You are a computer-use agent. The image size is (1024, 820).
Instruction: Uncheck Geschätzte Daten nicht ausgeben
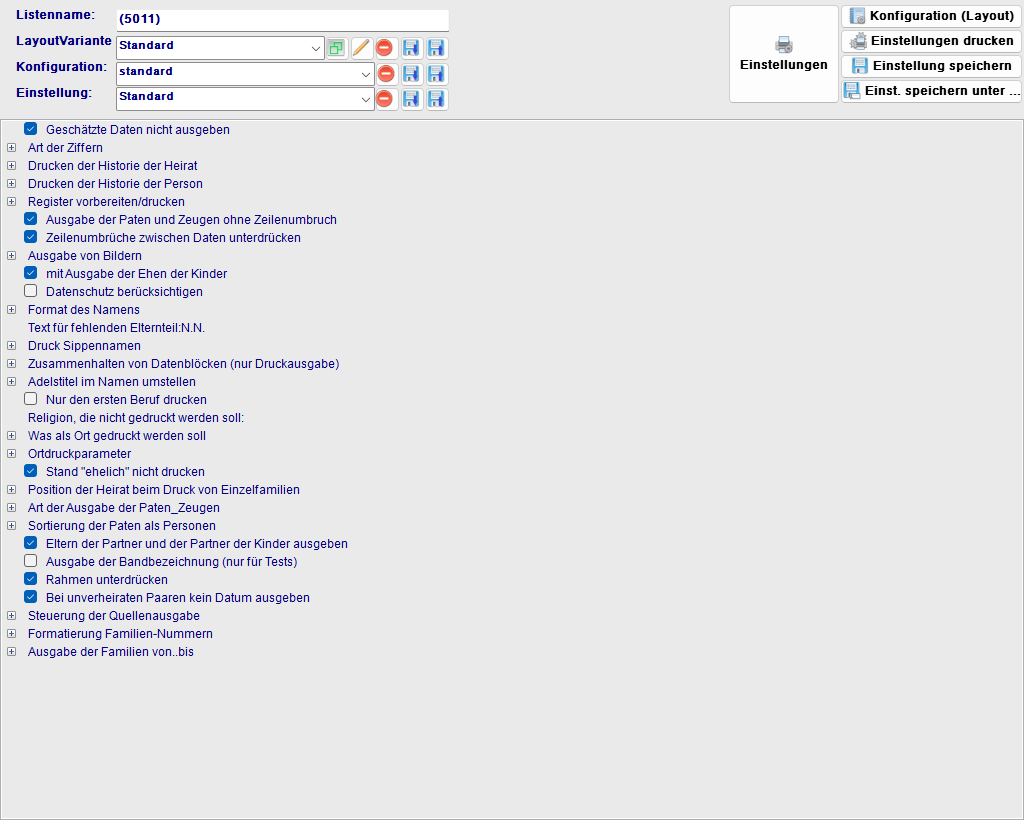[x=30, y=129]
